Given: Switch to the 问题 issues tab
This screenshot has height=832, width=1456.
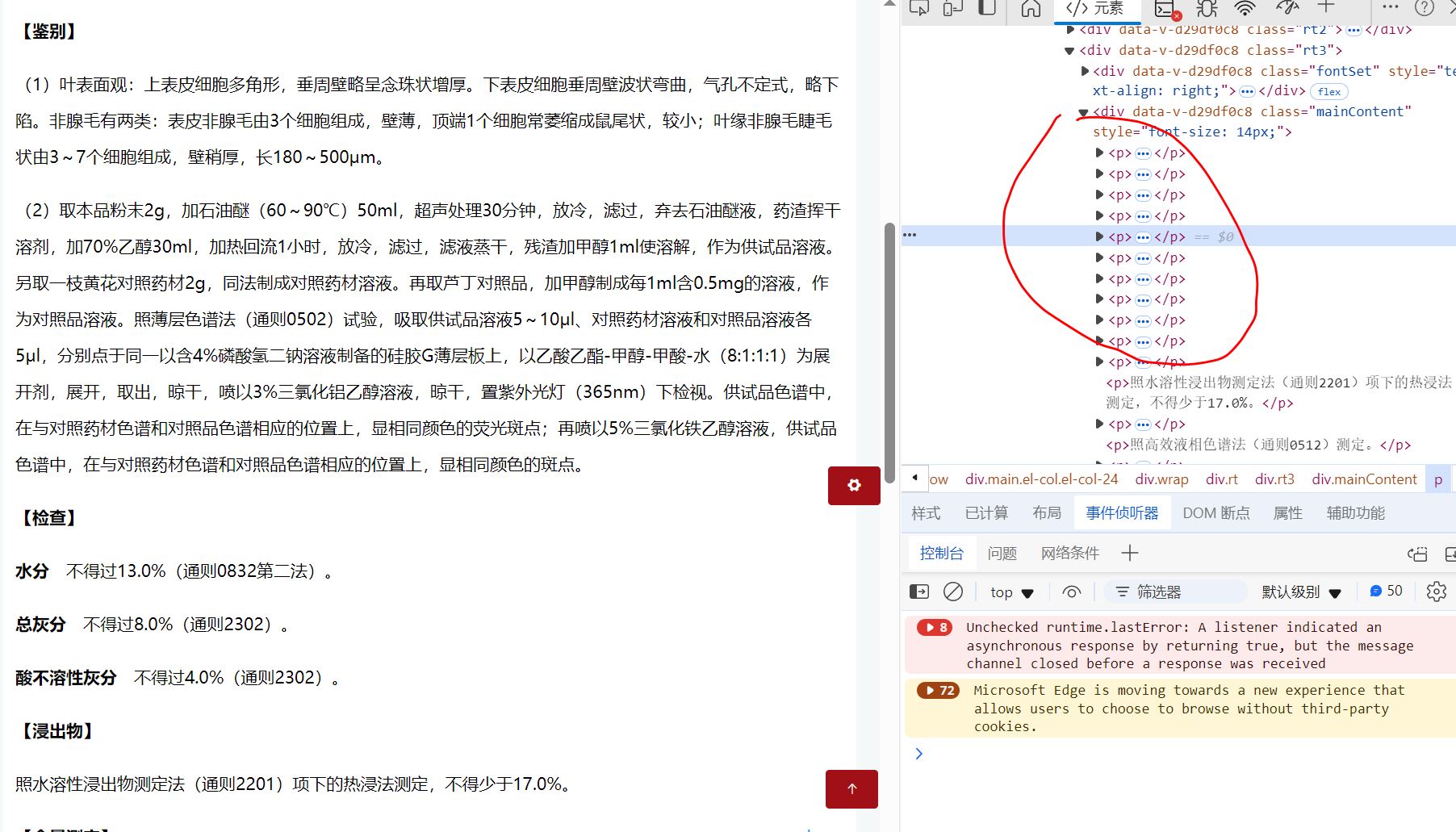Looking at the screenshot, I should 1002,554.
